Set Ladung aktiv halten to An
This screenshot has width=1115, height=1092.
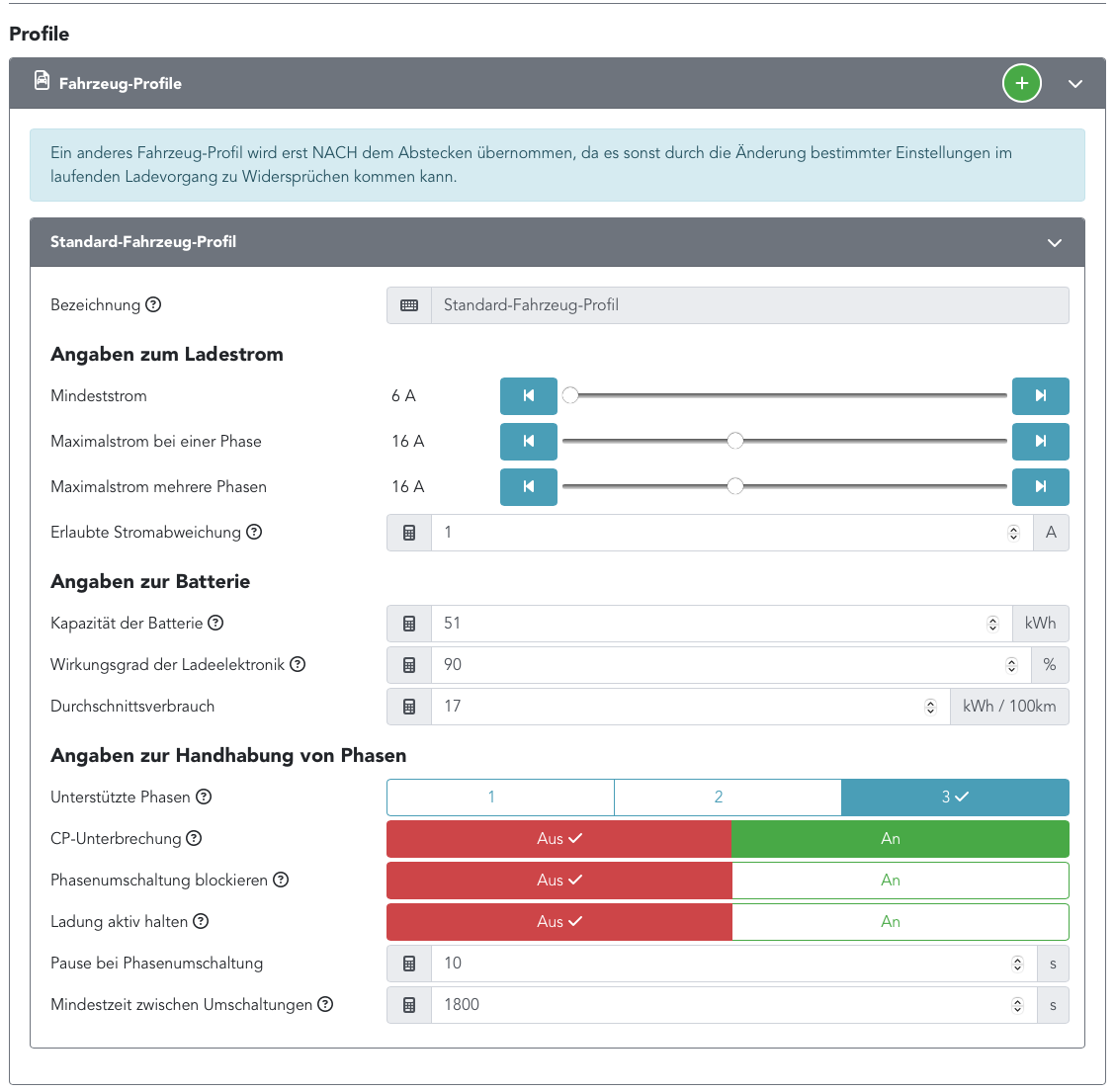click(x=901, y=922)
